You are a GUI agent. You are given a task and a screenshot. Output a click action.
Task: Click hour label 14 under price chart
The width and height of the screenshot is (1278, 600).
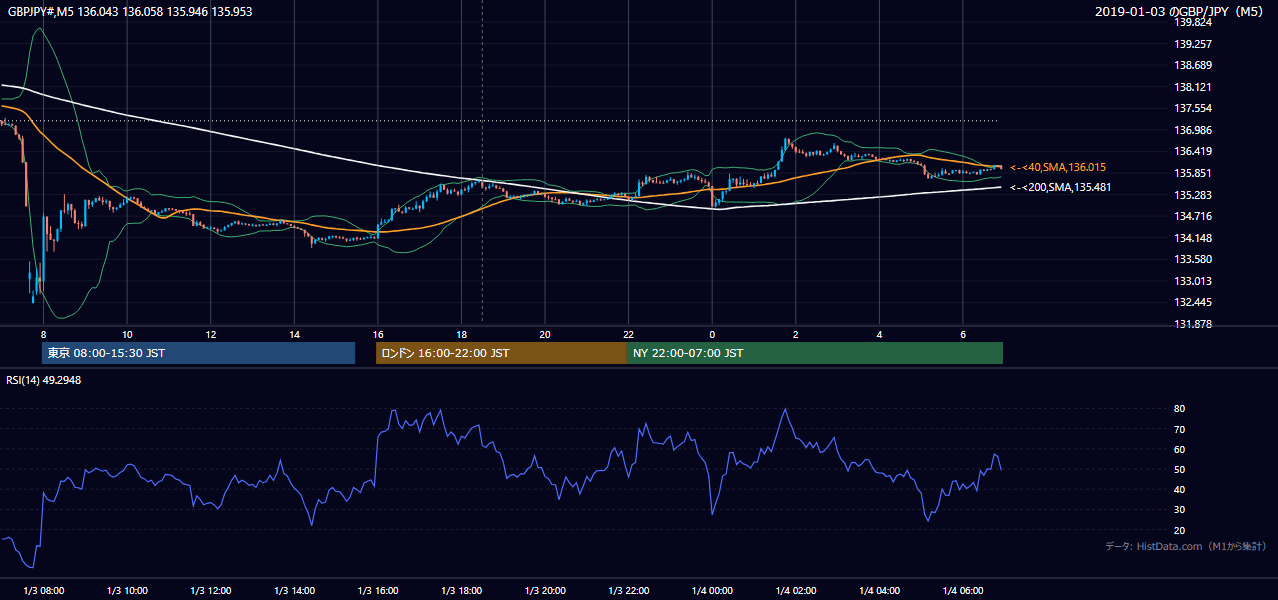(294, 334)
